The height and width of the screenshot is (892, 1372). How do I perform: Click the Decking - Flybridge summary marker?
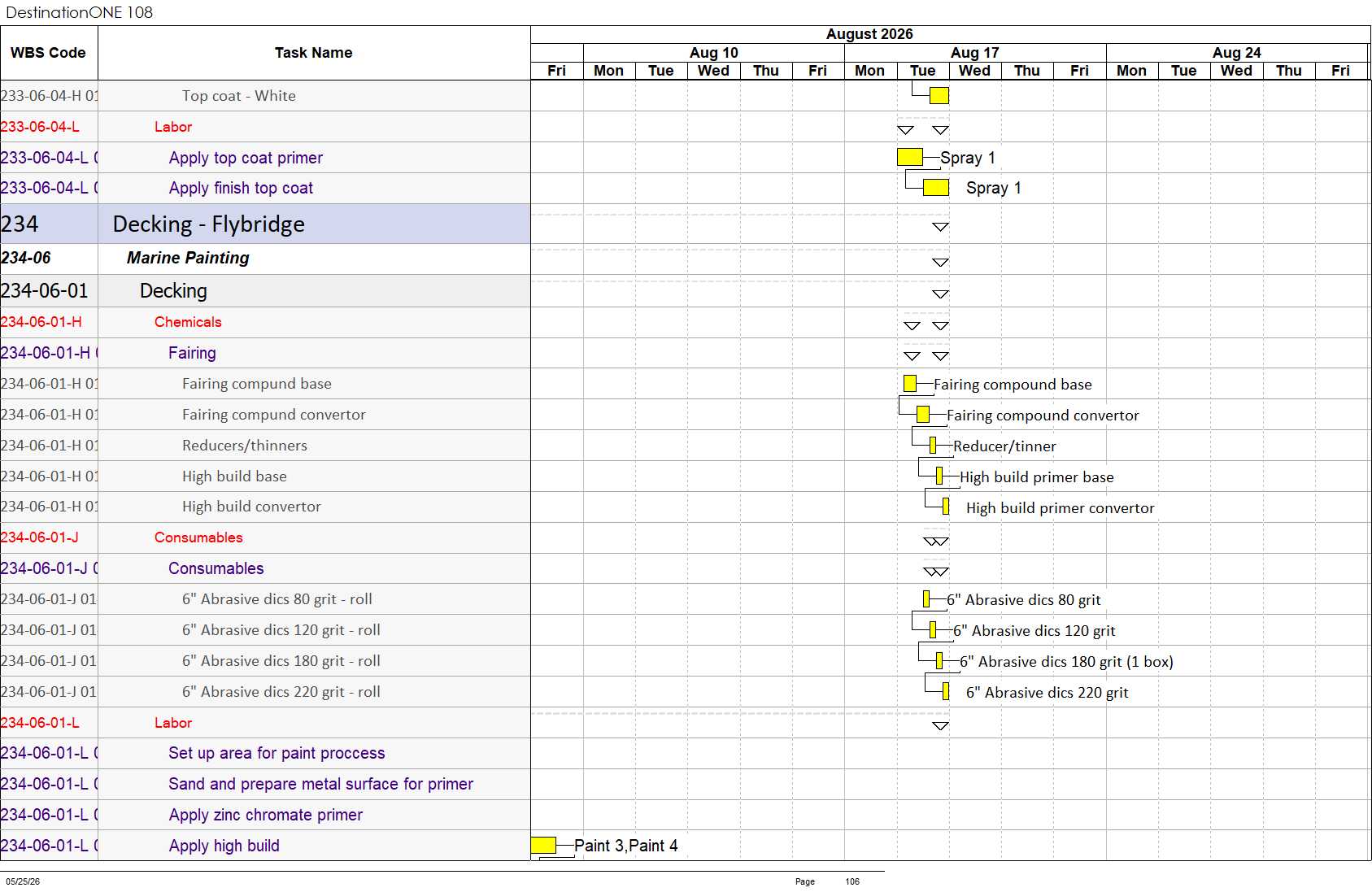point(941,227)
